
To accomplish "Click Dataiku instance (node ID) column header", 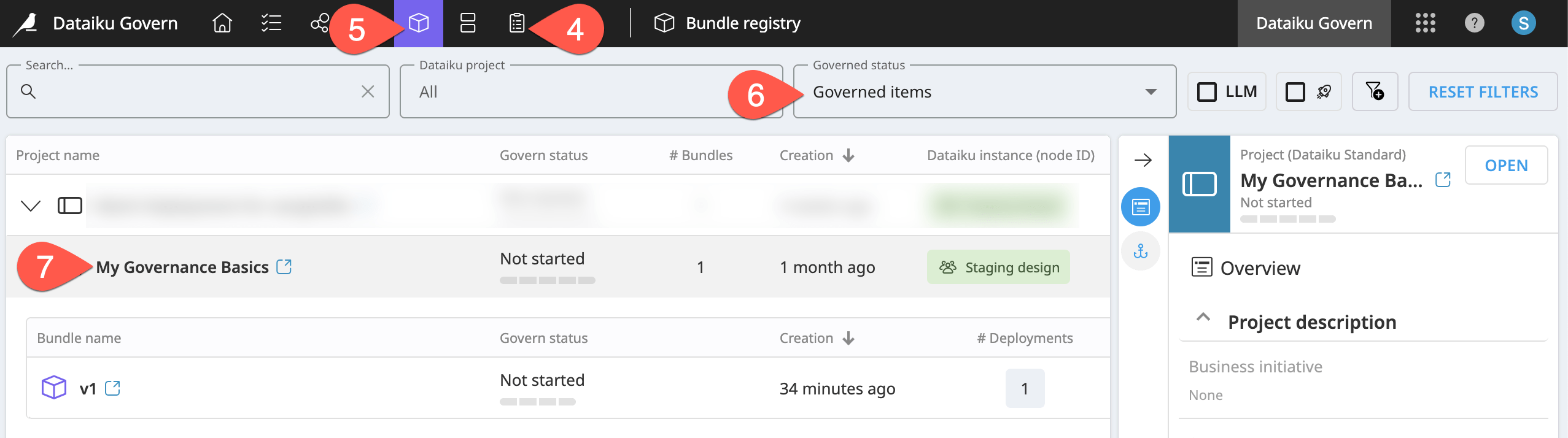I will coord(1011,155).
